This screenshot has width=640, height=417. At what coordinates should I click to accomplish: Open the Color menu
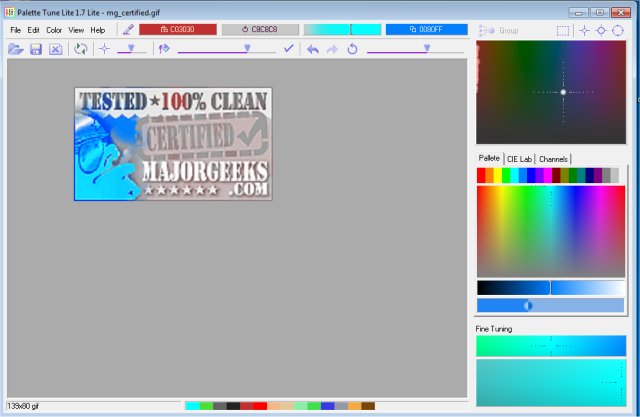pos(54,30)
